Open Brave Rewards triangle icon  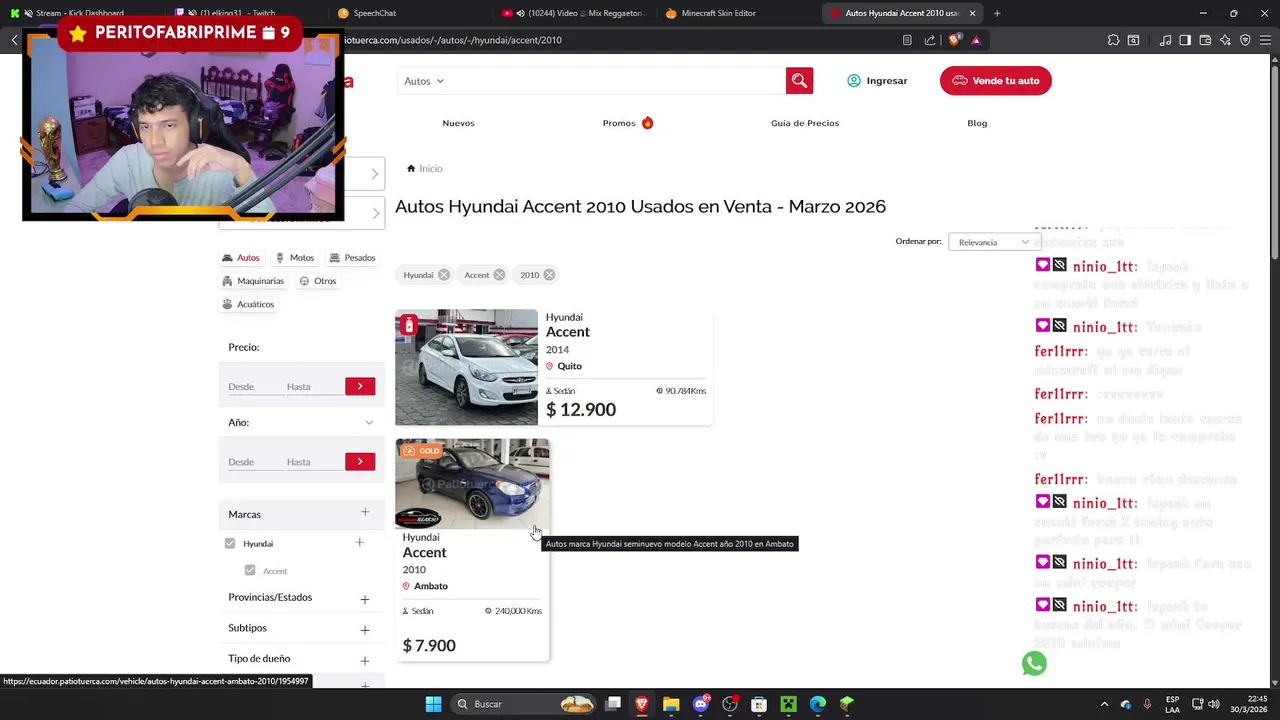[976, 40]
